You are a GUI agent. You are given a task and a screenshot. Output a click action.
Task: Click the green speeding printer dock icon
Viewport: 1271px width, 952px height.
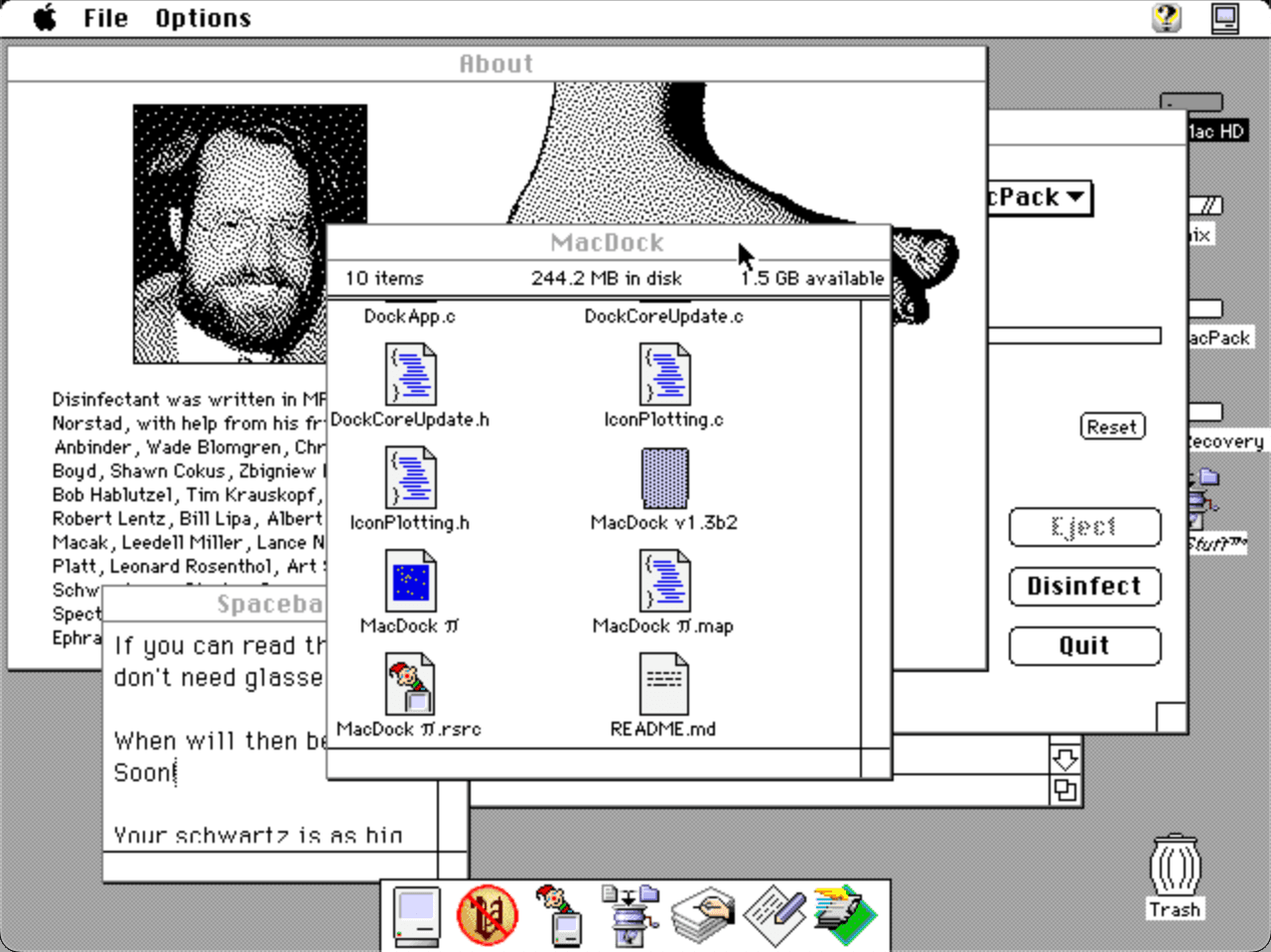pos(845,914)
